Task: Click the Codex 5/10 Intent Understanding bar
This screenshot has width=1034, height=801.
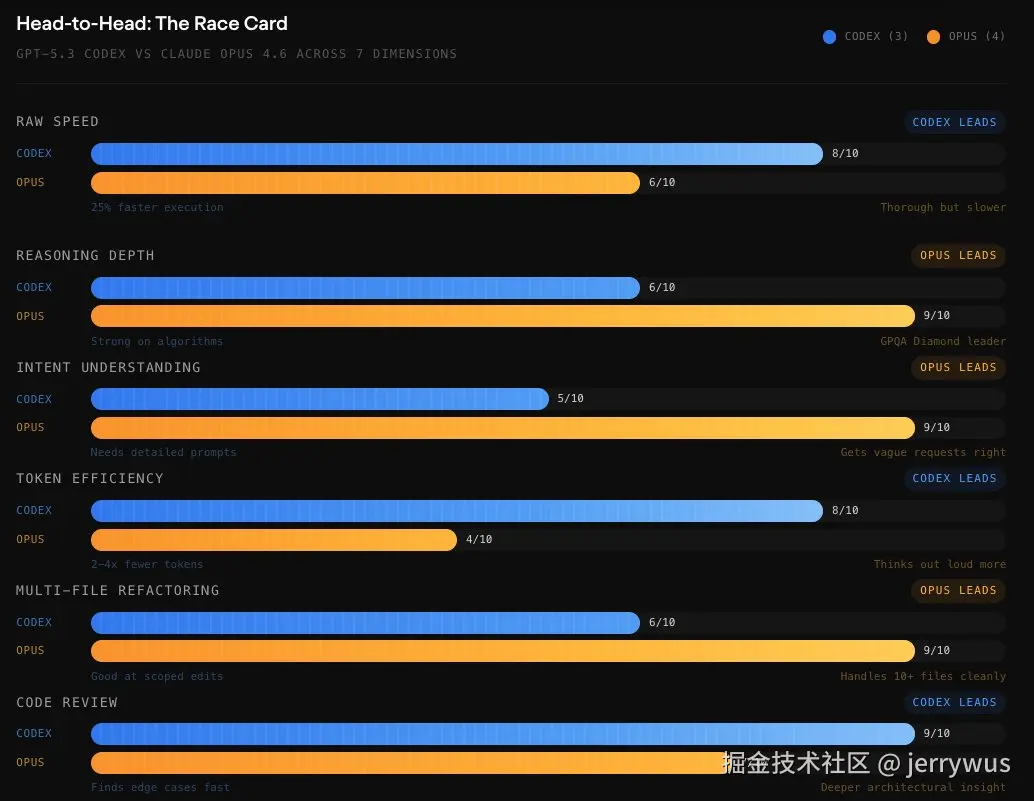Action: coord(320,399)
